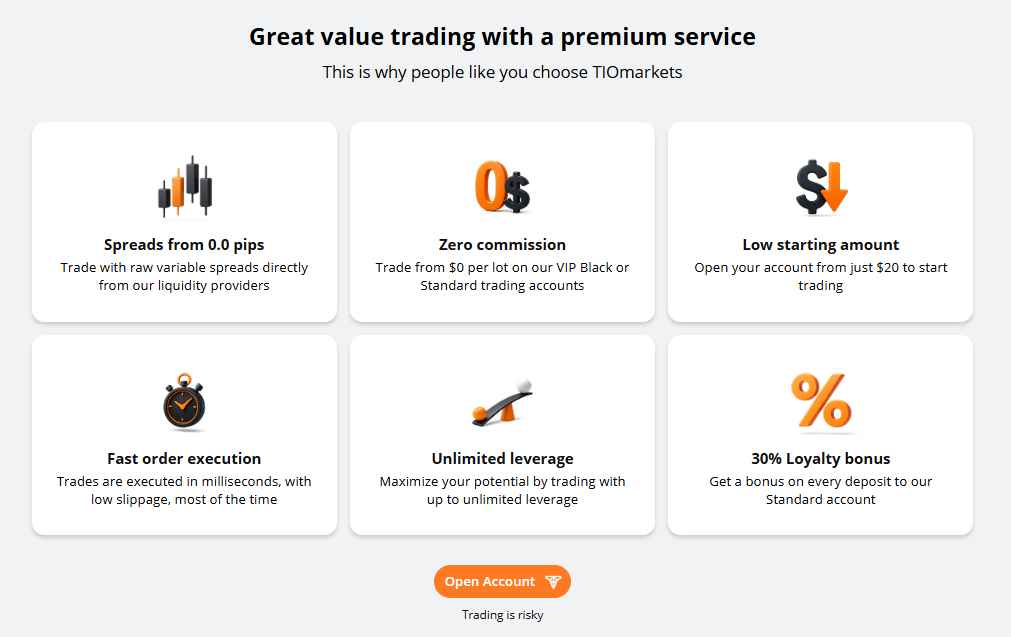
Task: Click the candlestick chart icon above Spreads heading
Action: coord(184,185)
